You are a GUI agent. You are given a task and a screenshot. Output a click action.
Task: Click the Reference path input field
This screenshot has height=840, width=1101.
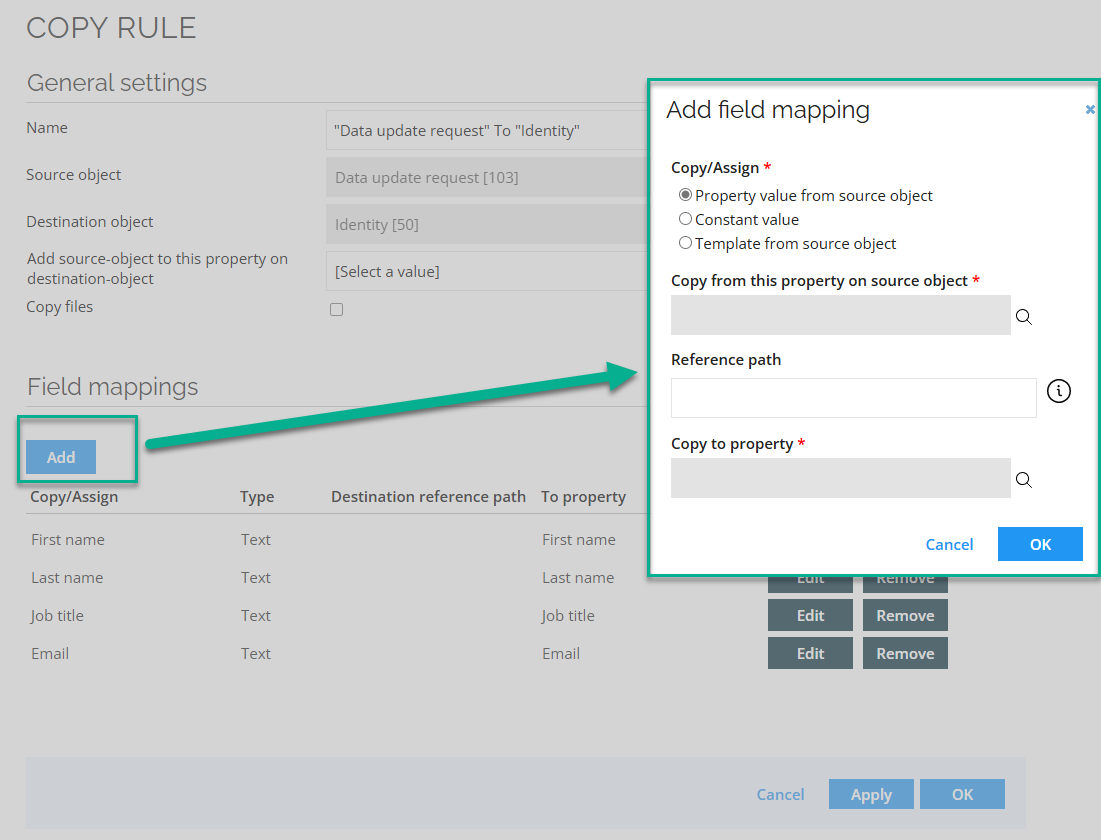click(x=853, y=398)
